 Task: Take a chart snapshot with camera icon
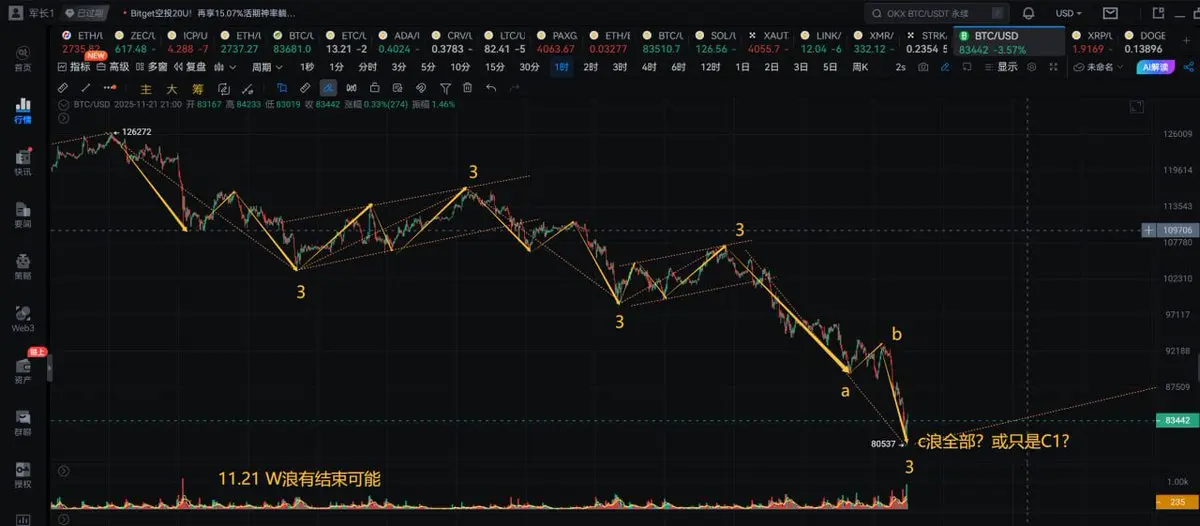[x=923, y=67]
